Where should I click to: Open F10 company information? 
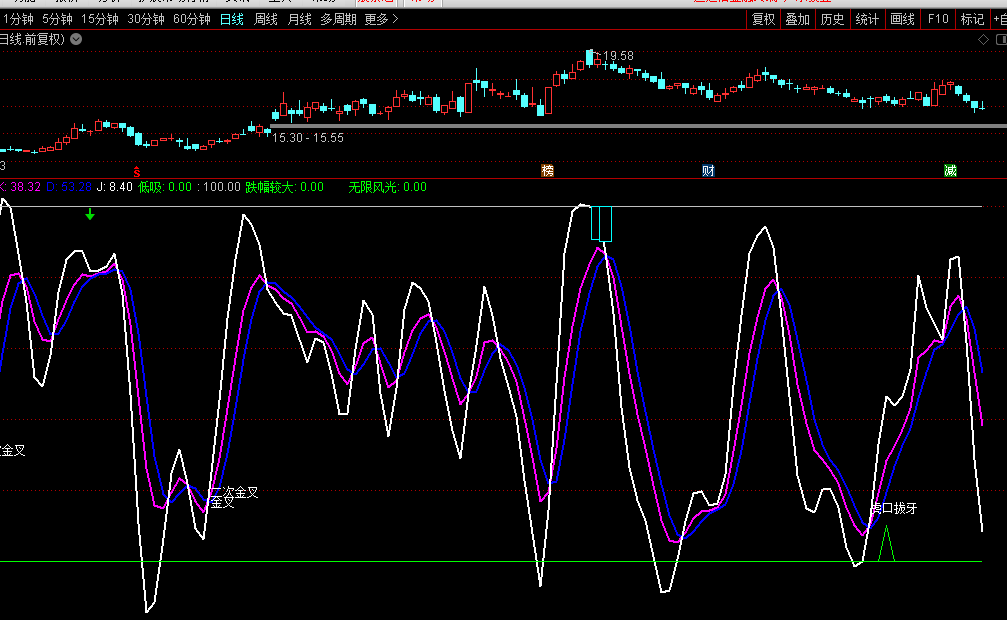938,19
